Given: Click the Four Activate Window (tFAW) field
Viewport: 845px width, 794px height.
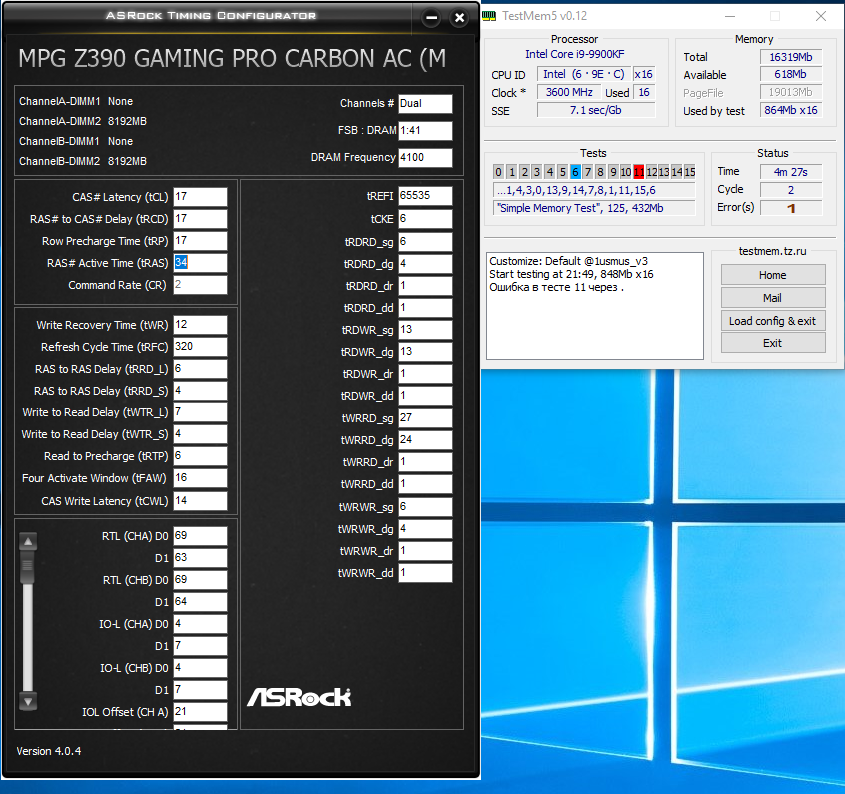Looking at the screenshot, I should tap(200, 478).
